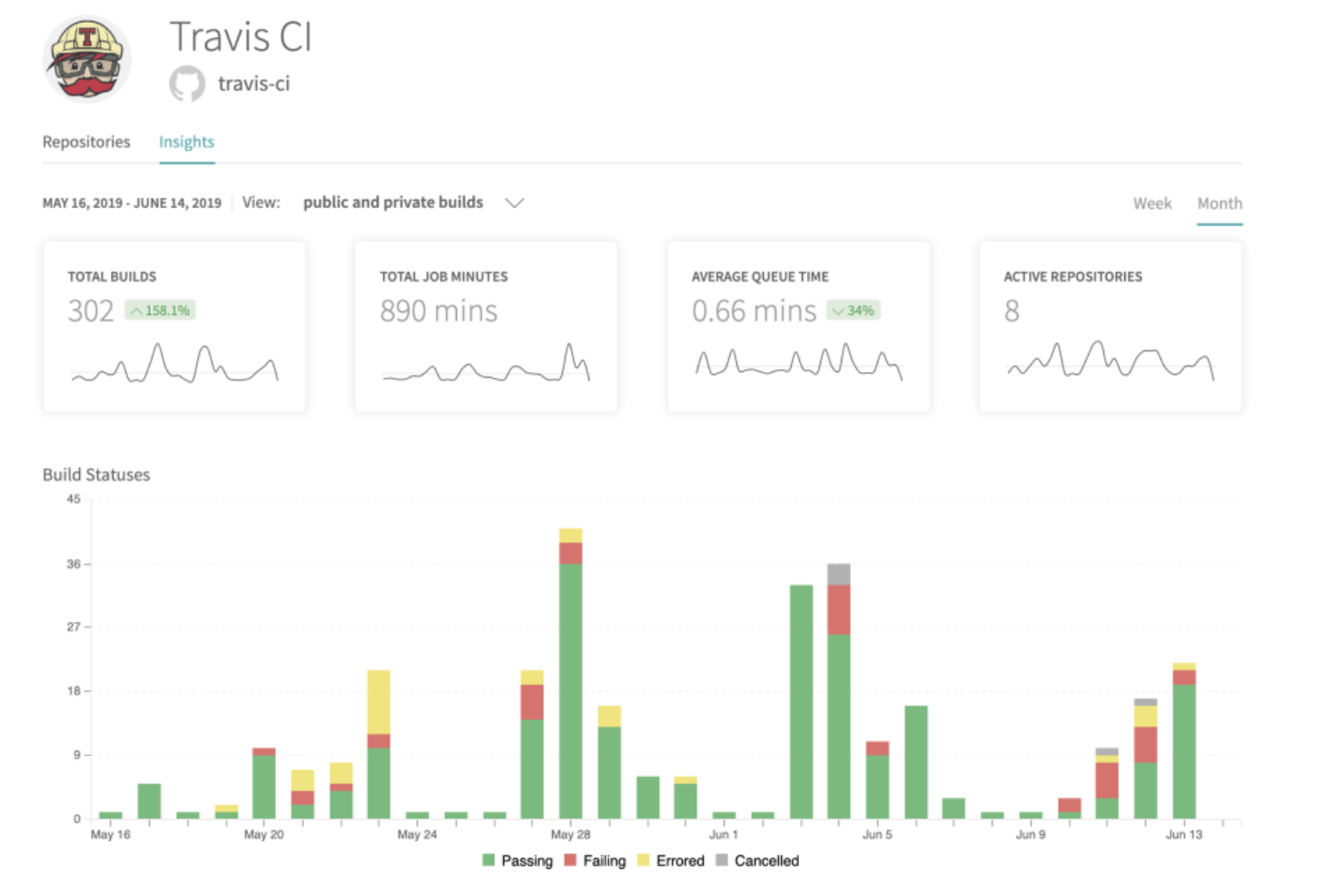Click the all-green Jun 3 bar
The width and height of the screenshot is (1344, 896).
pos(801,702)
